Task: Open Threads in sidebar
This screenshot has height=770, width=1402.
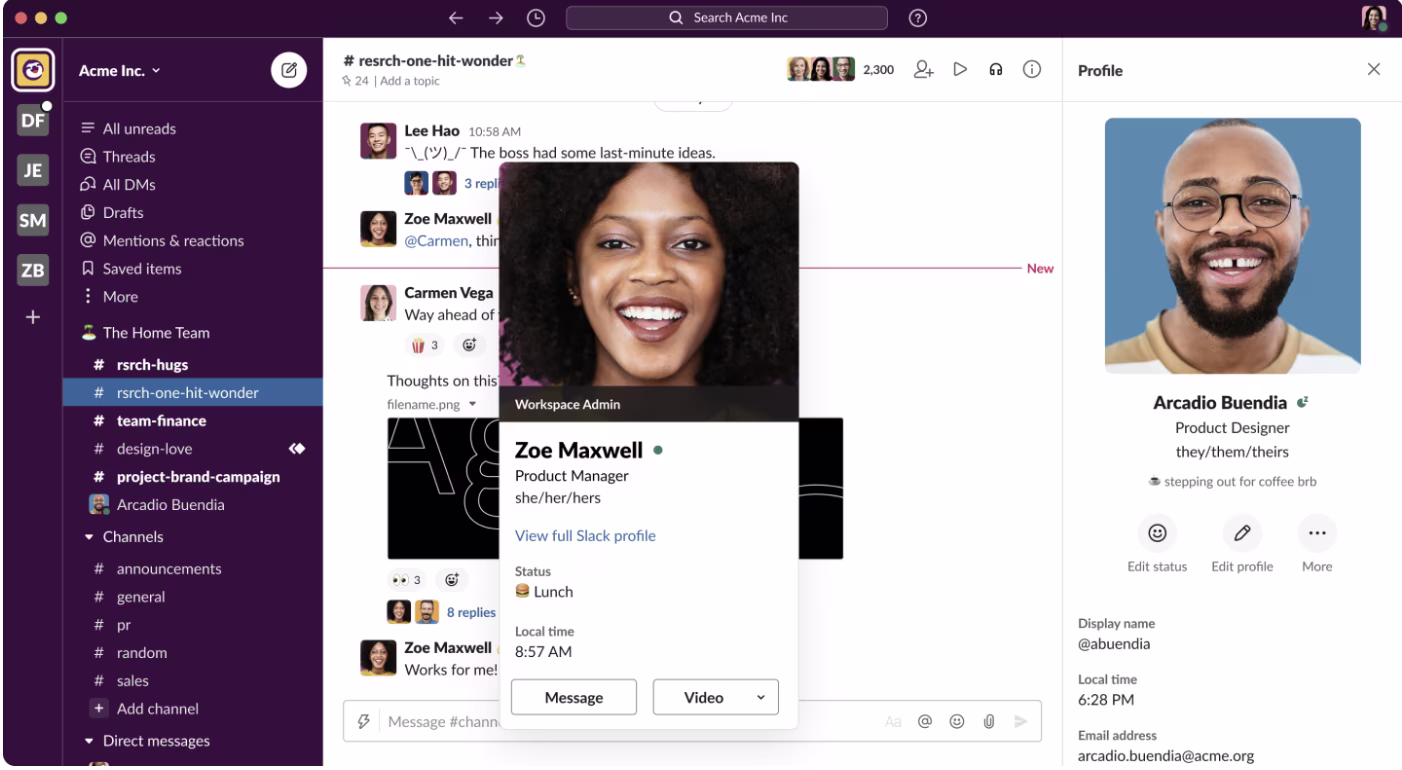Action: [x=118, y=157]
